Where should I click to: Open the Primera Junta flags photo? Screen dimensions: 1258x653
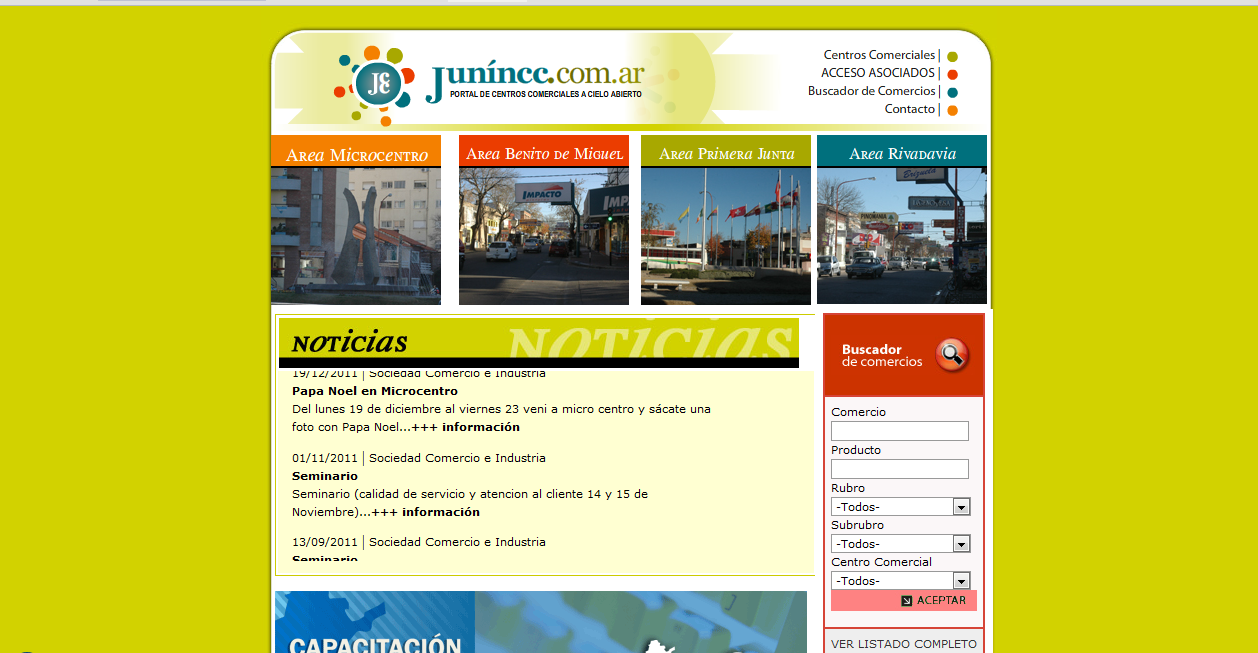(x=726, y=236)
